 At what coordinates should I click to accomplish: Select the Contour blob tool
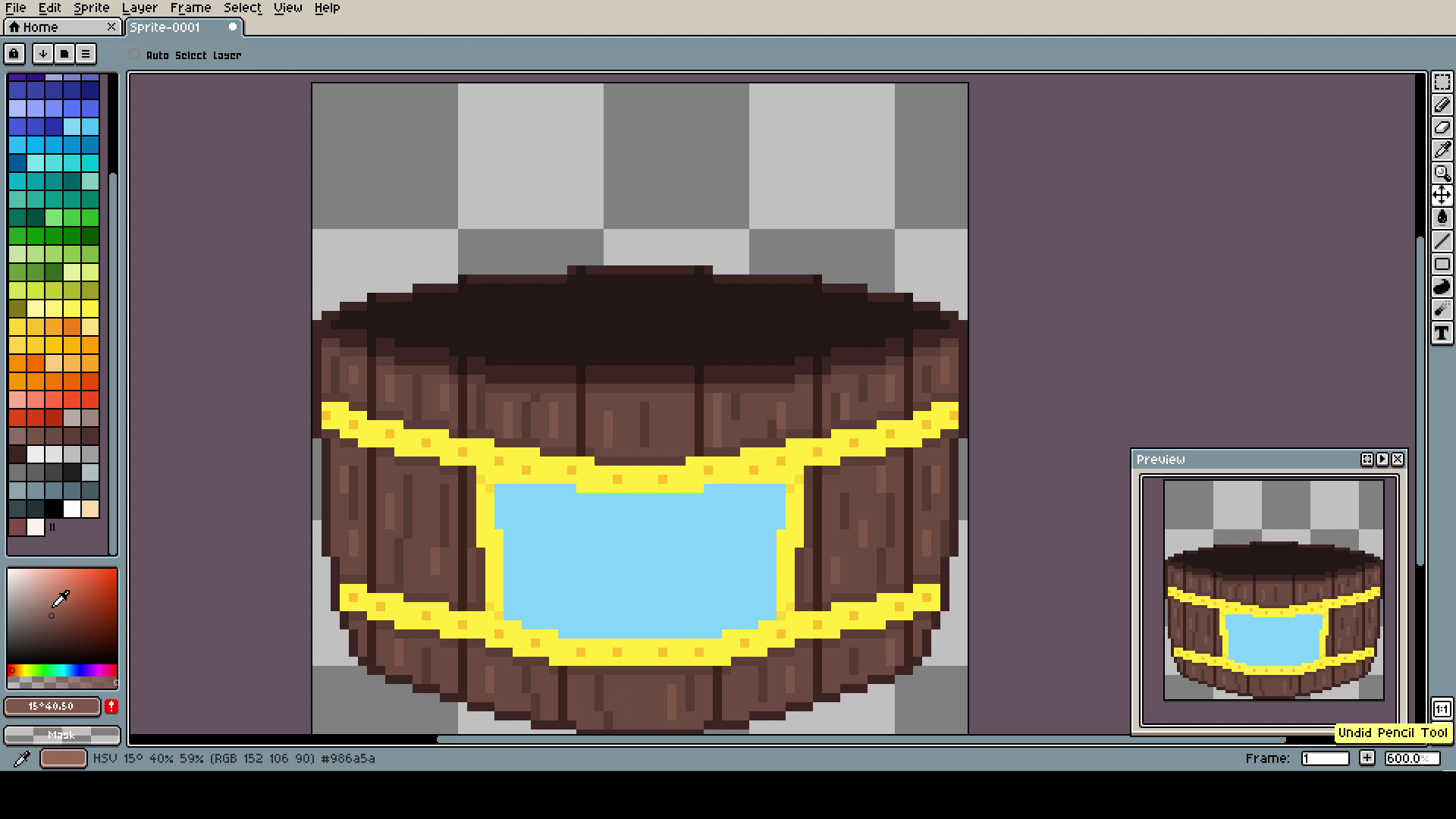click(x=1442, y=287)
